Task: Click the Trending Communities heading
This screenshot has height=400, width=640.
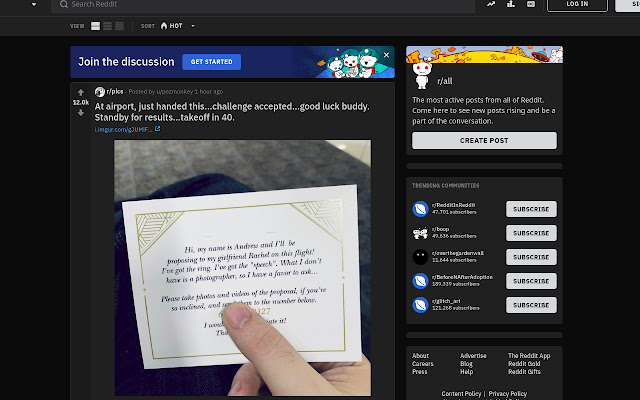Action: coord(445,186)
